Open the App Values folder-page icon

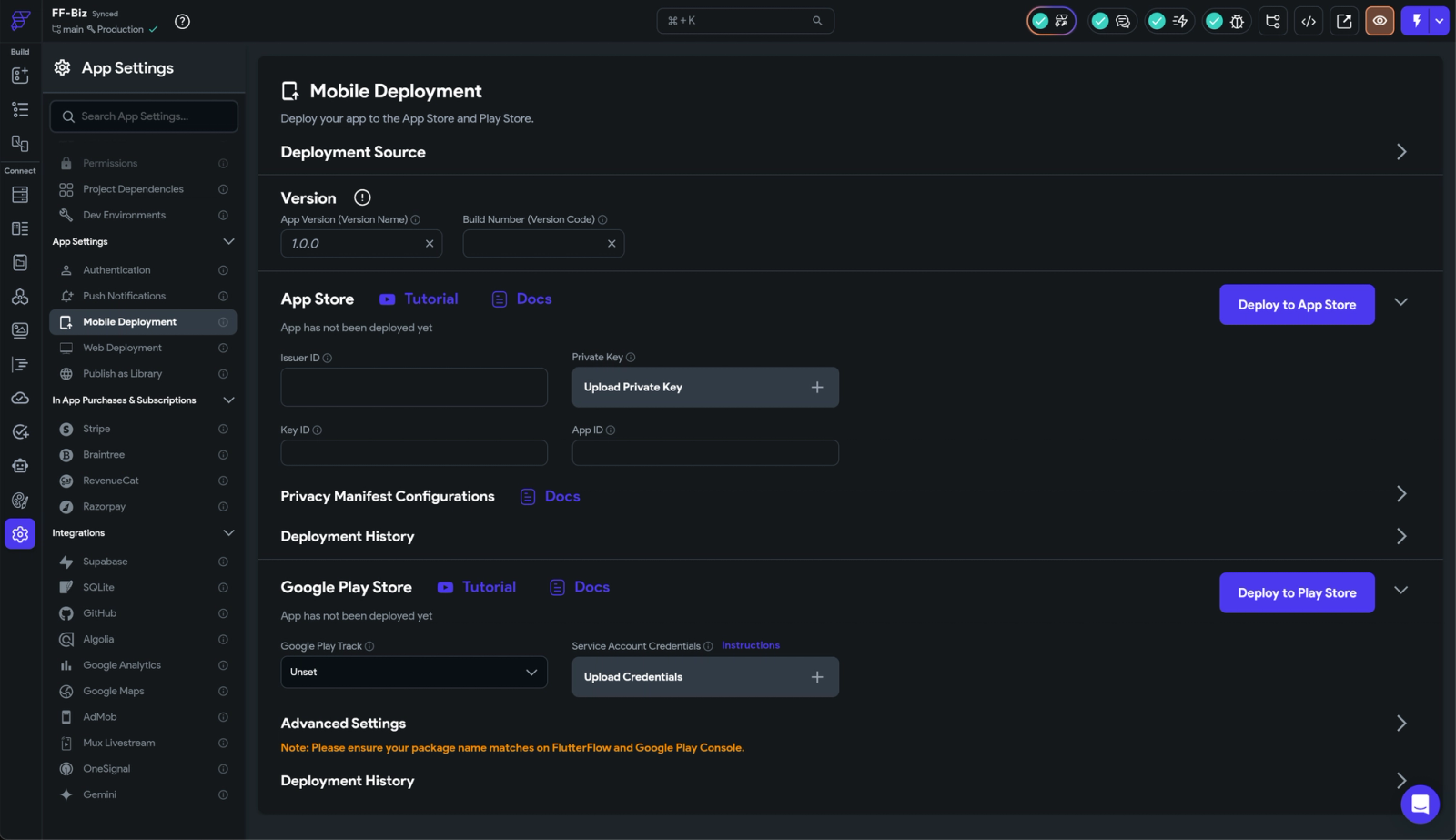pyautogui.click(x=20, y=263)
